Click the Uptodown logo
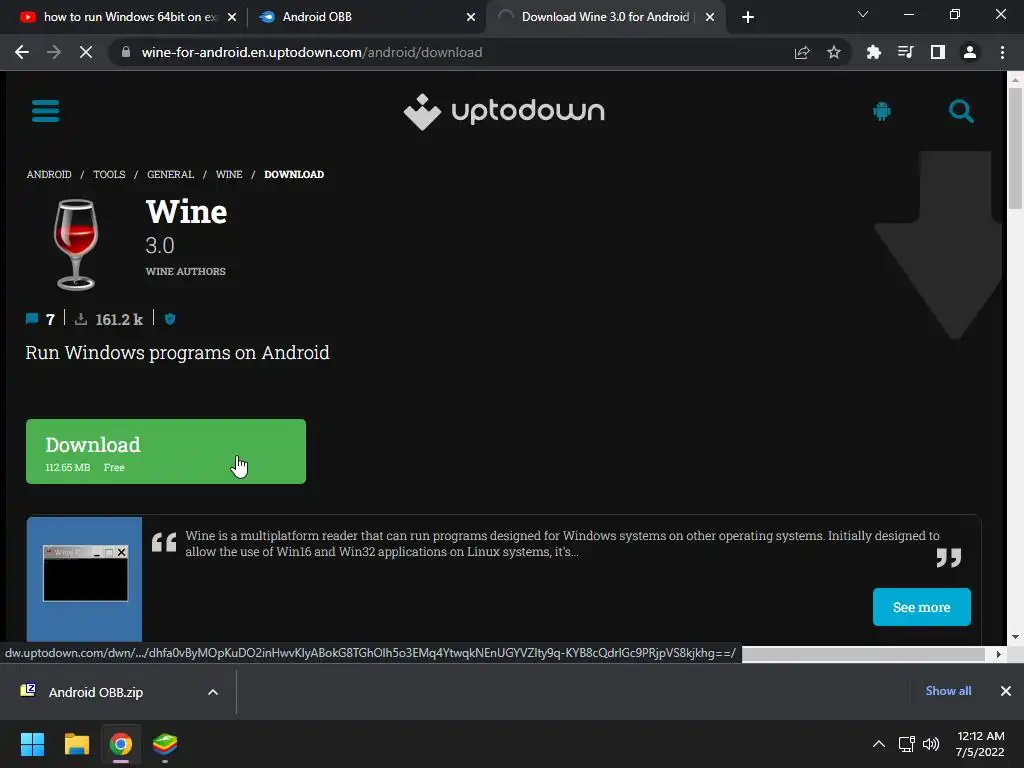This screenshot has height=768, width=1024. 504,112
